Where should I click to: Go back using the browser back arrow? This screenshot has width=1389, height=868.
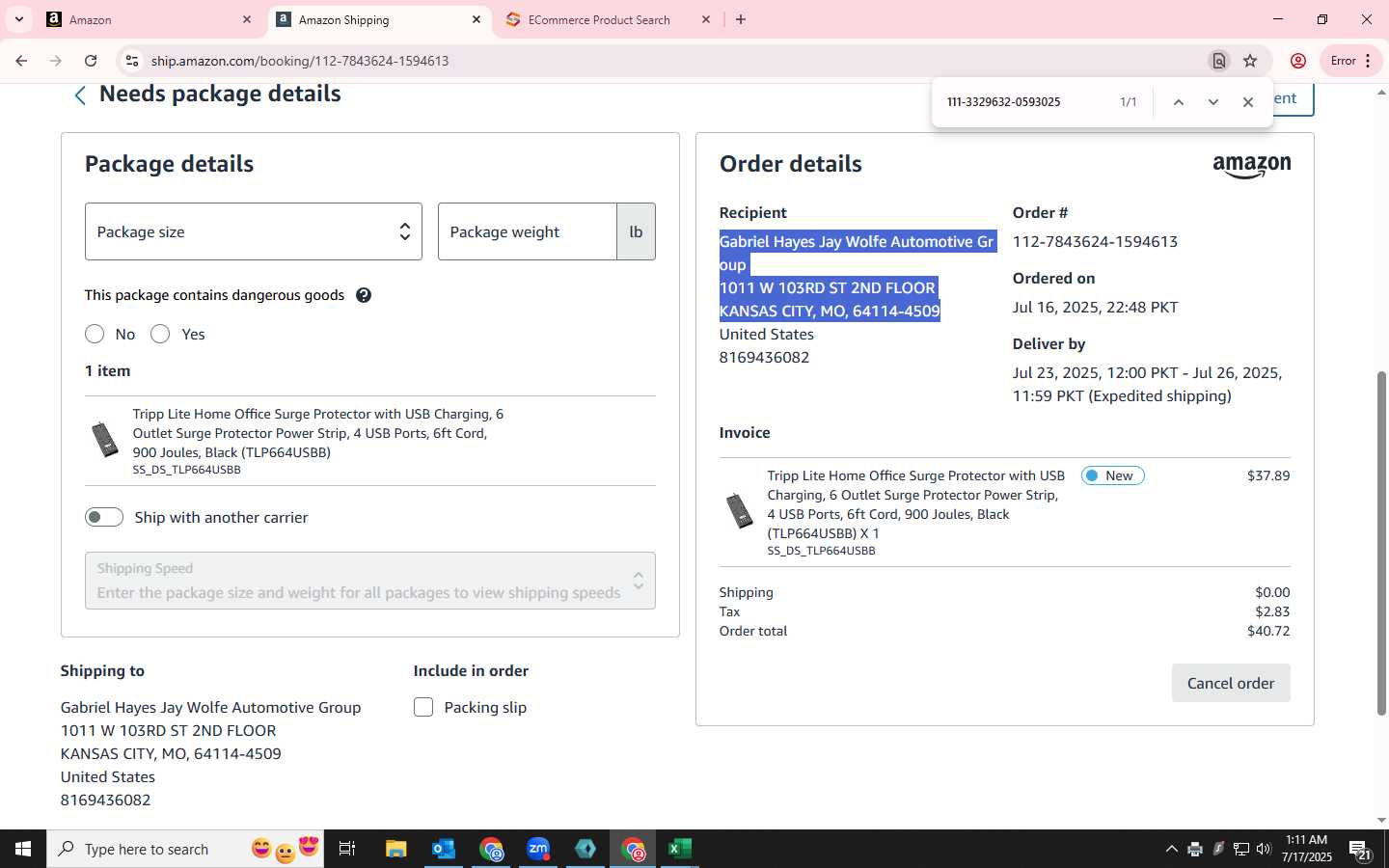pos(21,61)
